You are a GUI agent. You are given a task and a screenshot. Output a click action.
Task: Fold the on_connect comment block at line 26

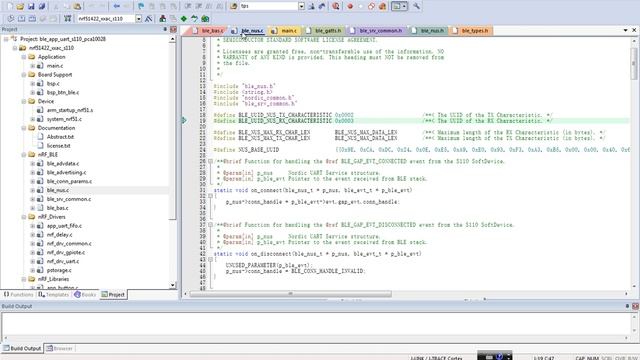[x=210, y=161]
